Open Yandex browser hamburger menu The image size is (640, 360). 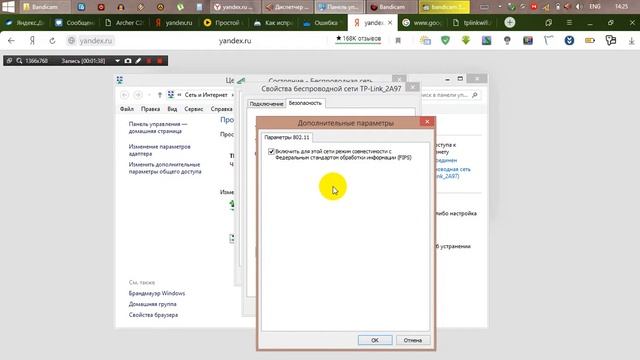click(569, 23)
